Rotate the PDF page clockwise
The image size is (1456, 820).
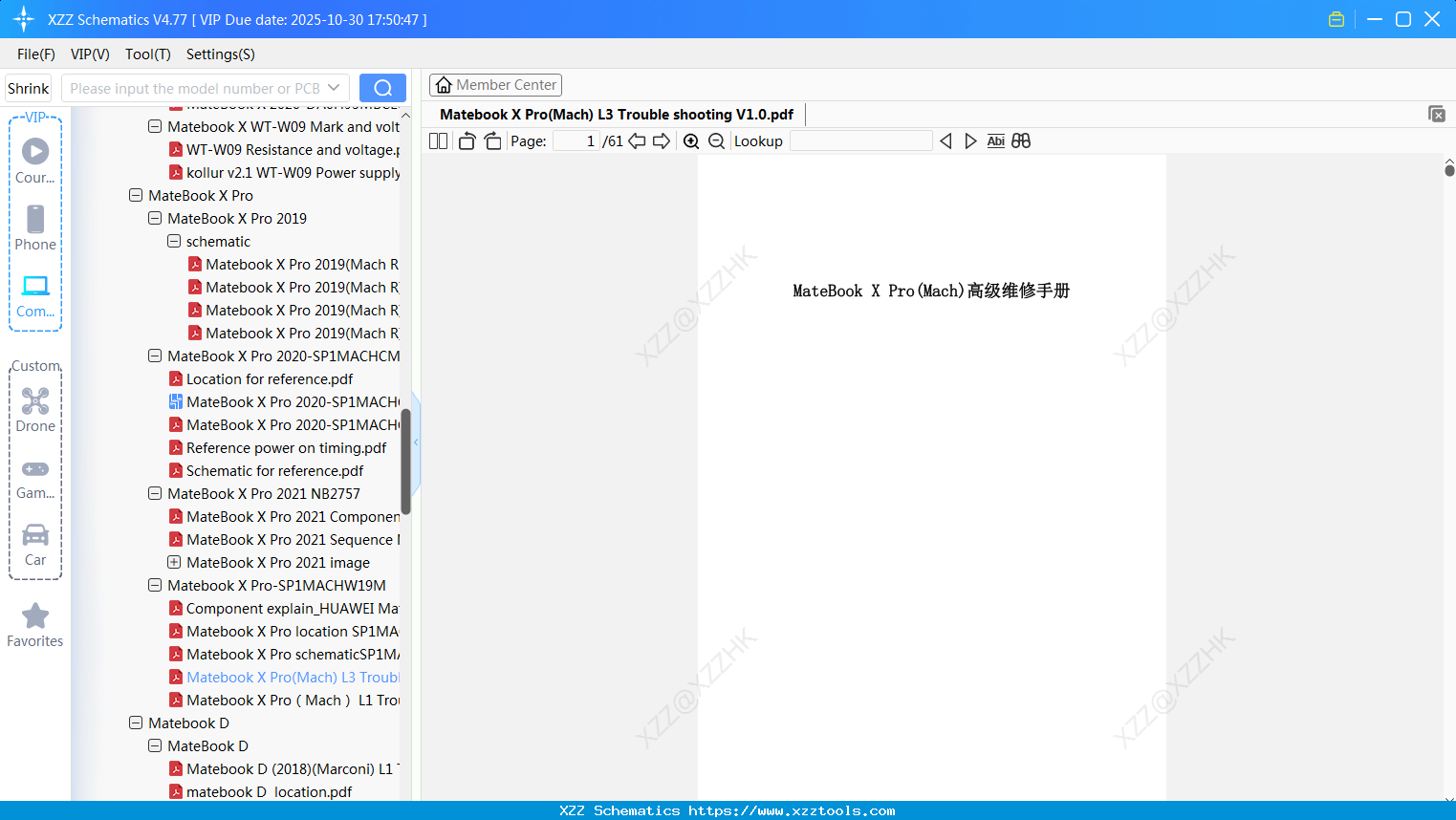pyautogui.click(x=492, y=141)
